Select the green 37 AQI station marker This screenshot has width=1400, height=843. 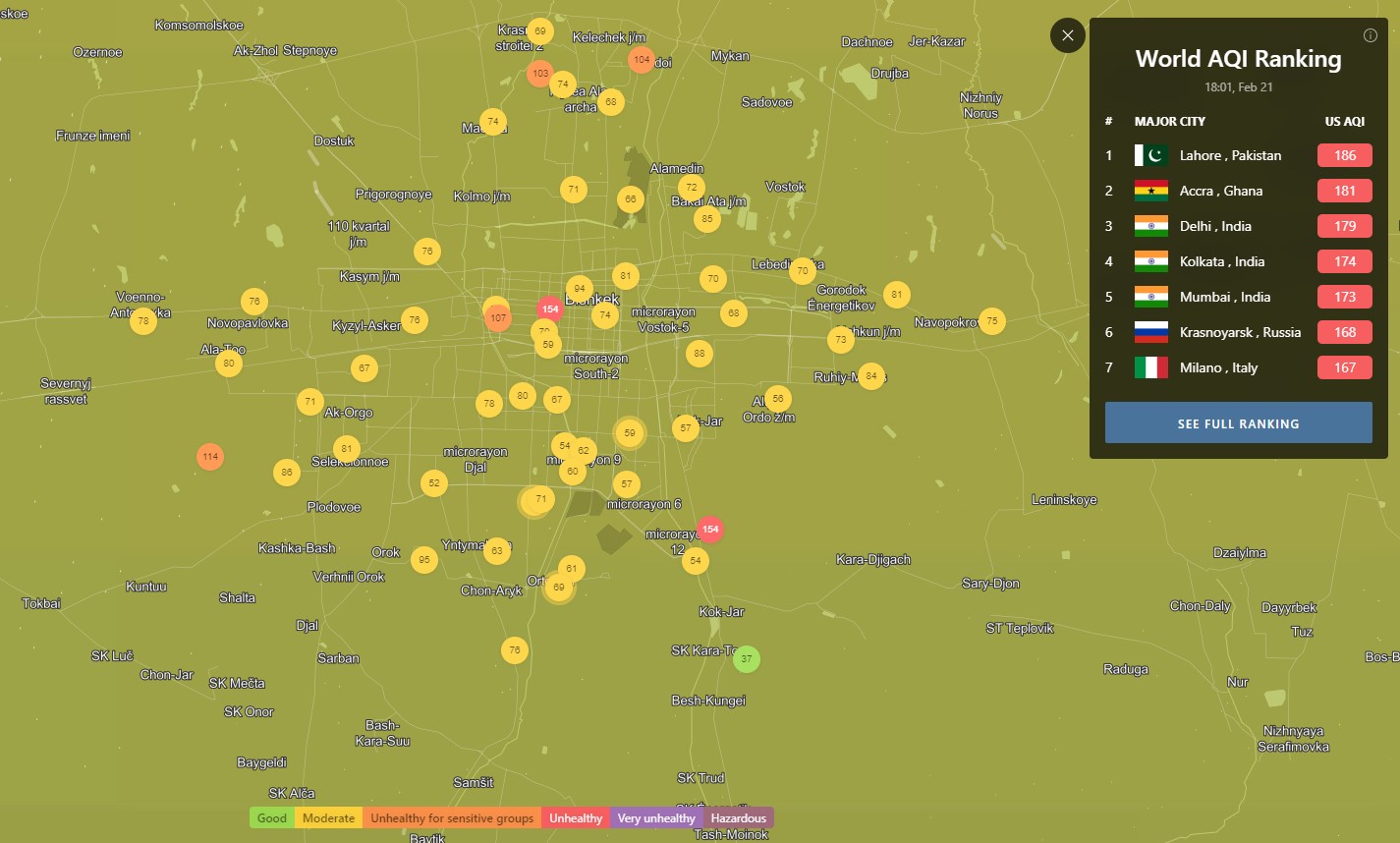(x=747, y=658)
